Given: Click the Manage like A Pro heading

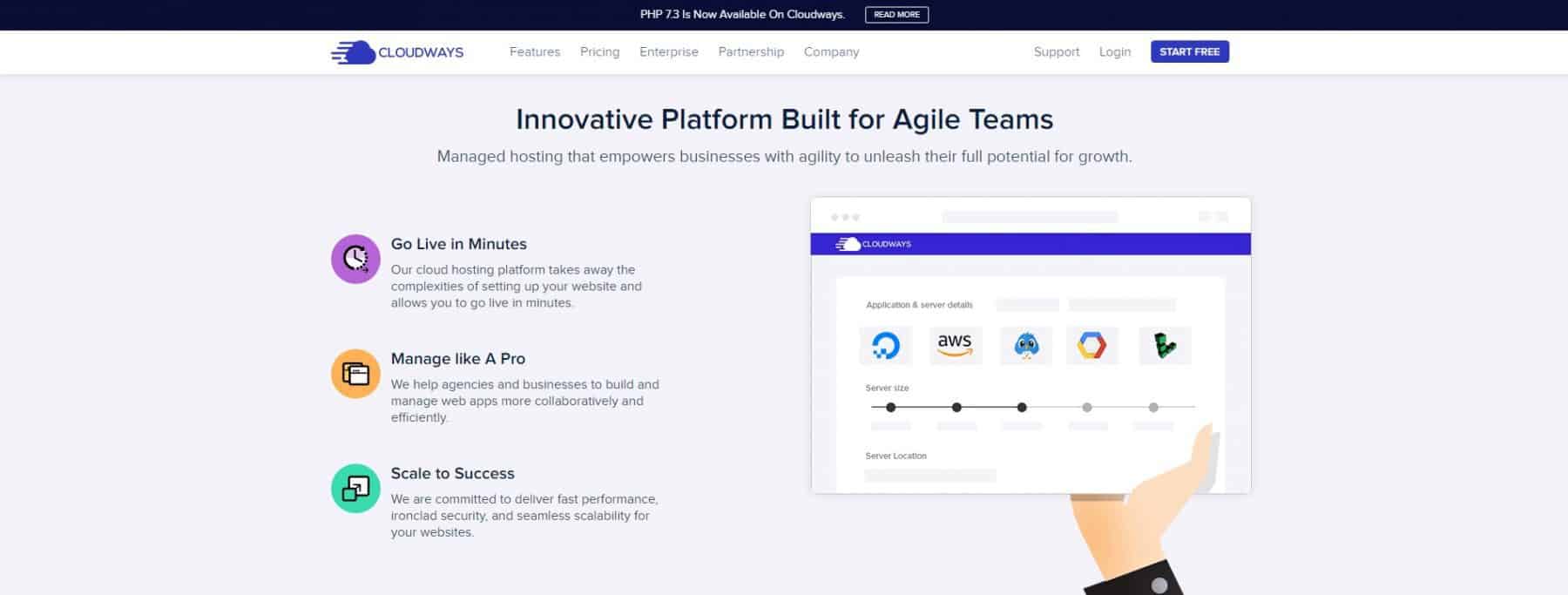Looking at the screenshot, I should [x=458, y=359].
